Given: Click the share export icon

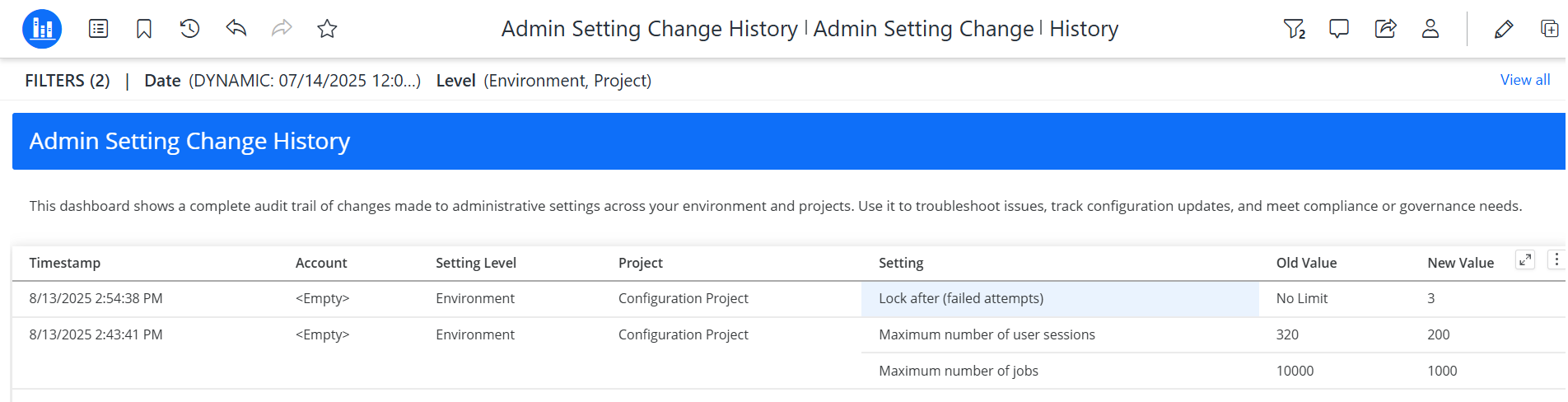Looking at the screenshot, I should pyautogui.click(x=1385, y=29).
